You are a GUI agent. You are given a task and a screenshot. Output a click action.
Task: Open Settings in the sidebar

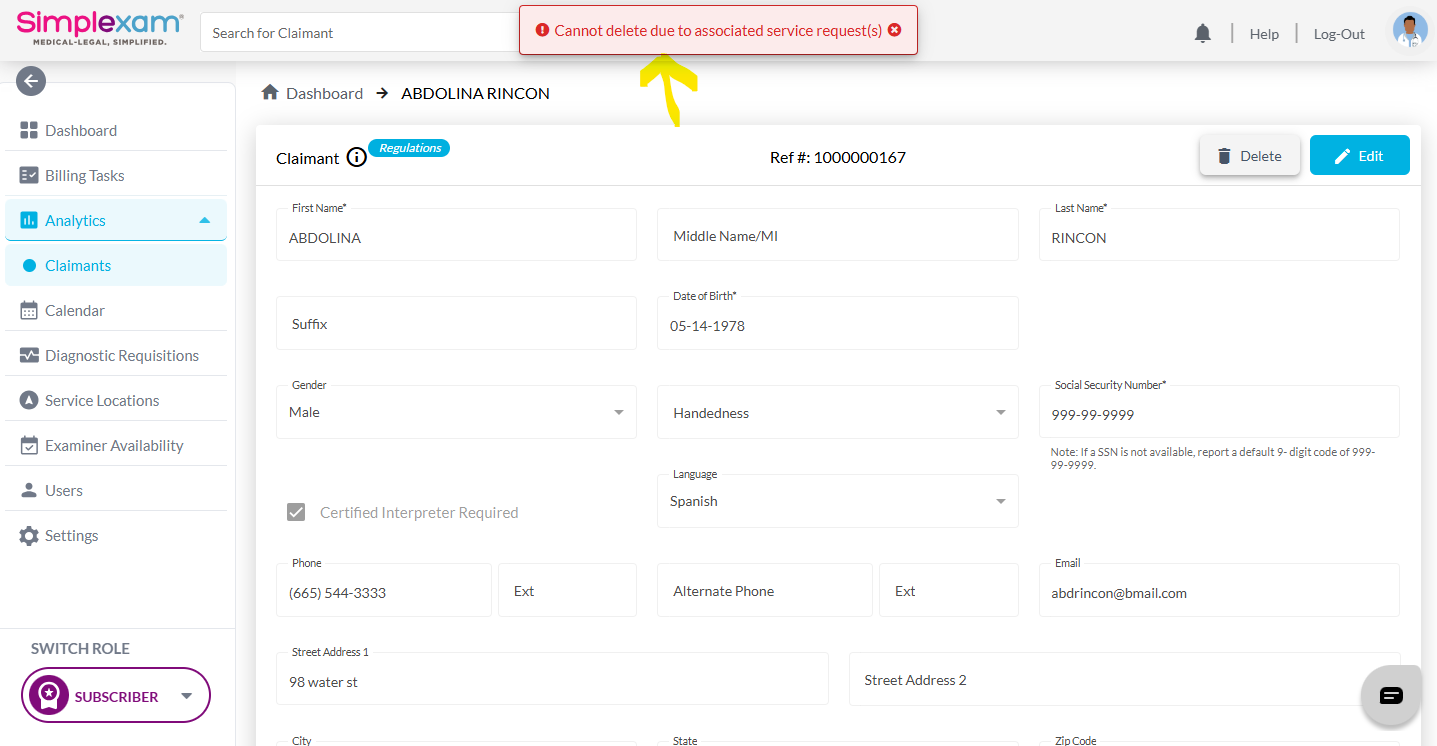[x=116, y=535]
